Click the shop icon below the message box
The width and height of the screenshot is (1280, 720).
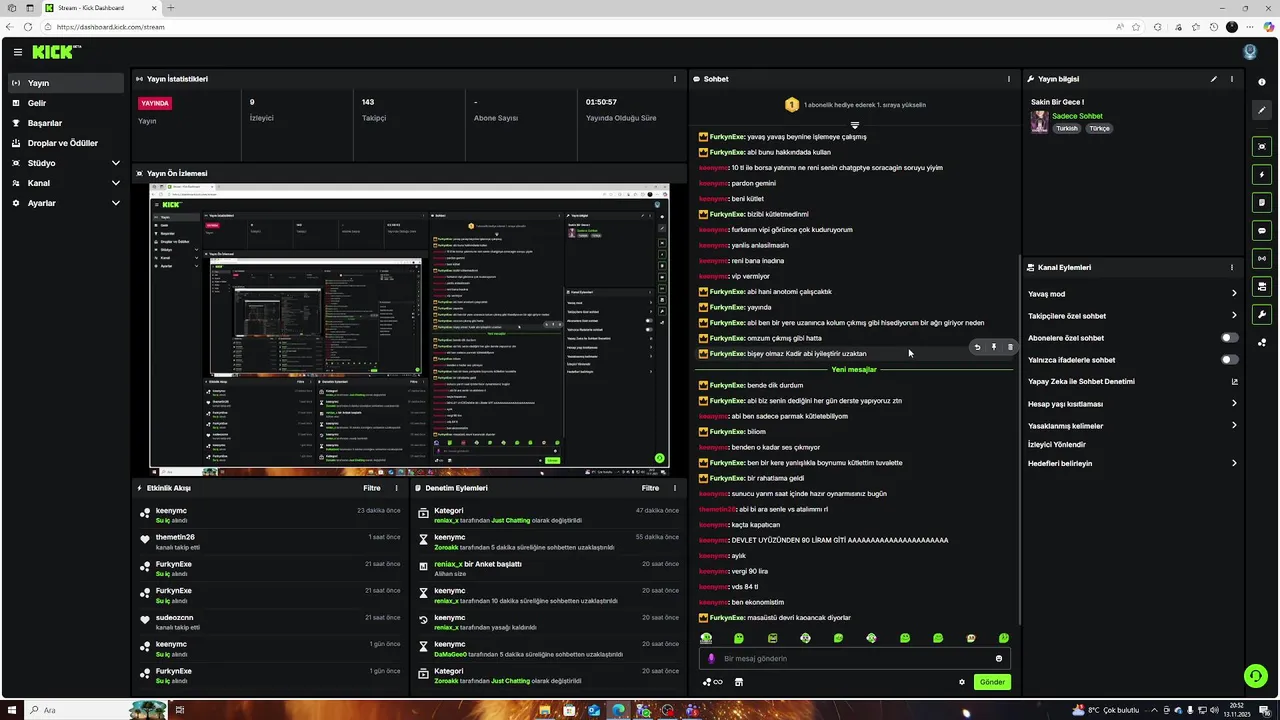coord(739,682)
